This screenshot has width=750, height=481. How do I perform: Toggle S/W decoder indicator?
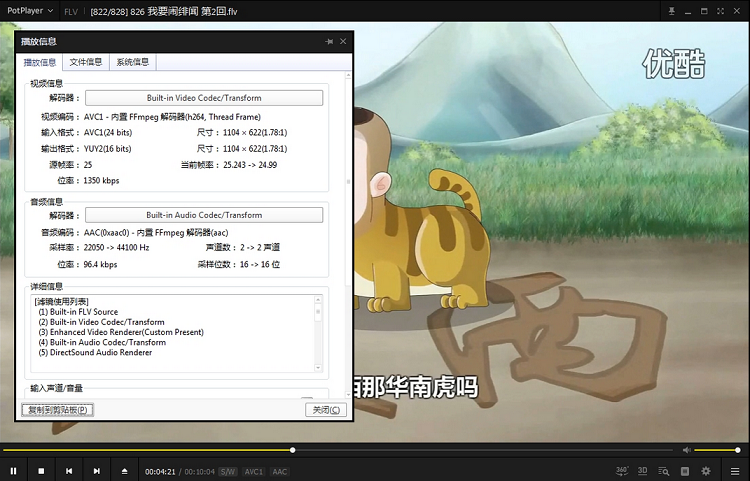click(x=228, y=471)
